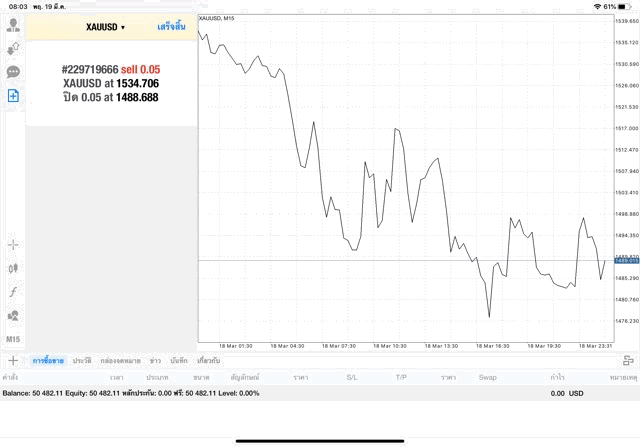Switch to the ประวัติ tab
The image size is (640, 447).
82,360
